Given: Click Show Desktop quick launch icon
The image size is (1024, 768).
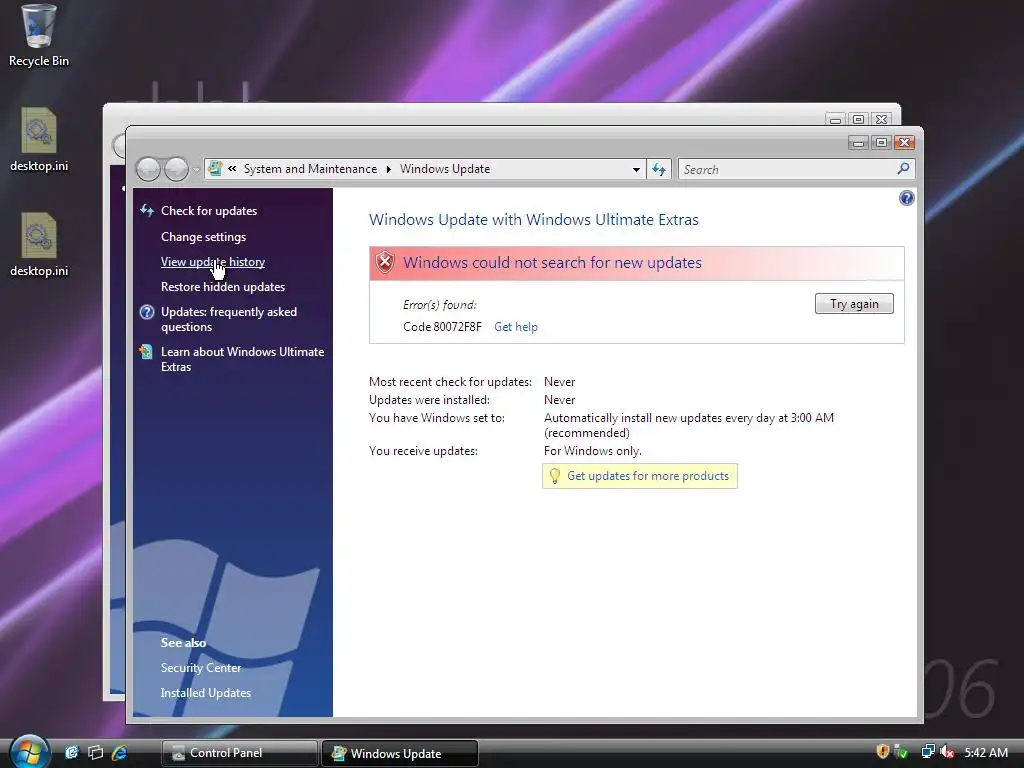Looking at the screenshot, I should (71, 753).
